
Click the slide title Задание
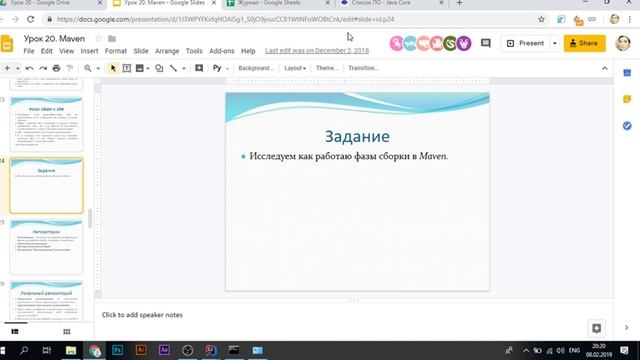point(357,136)
